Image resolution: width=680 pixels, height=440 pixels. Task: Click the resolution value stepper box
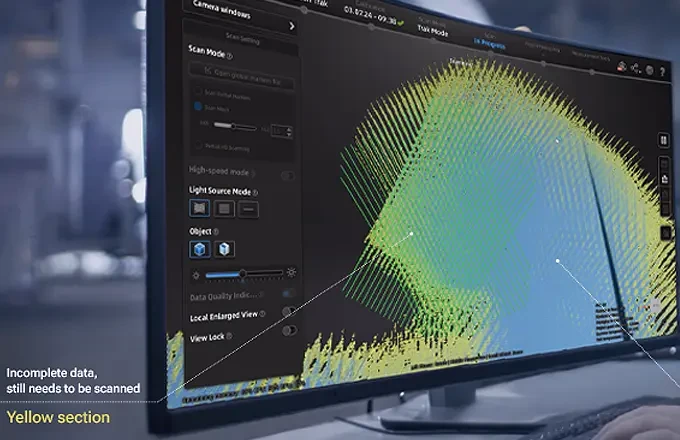[x=281, y=131]
